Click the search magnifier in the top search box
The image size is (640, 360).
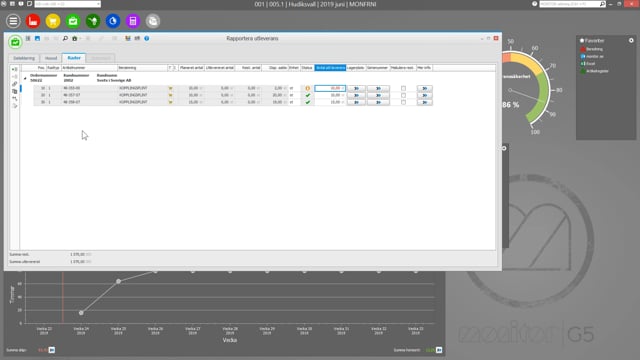click(x=602, y=4)
